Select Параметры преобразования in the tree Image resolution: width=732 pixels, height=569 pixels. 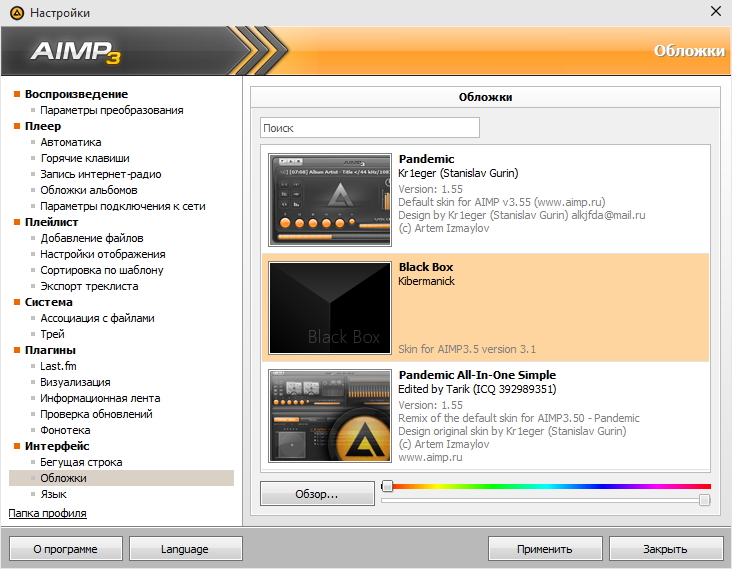pyautogui.click(x=112, y=110)
